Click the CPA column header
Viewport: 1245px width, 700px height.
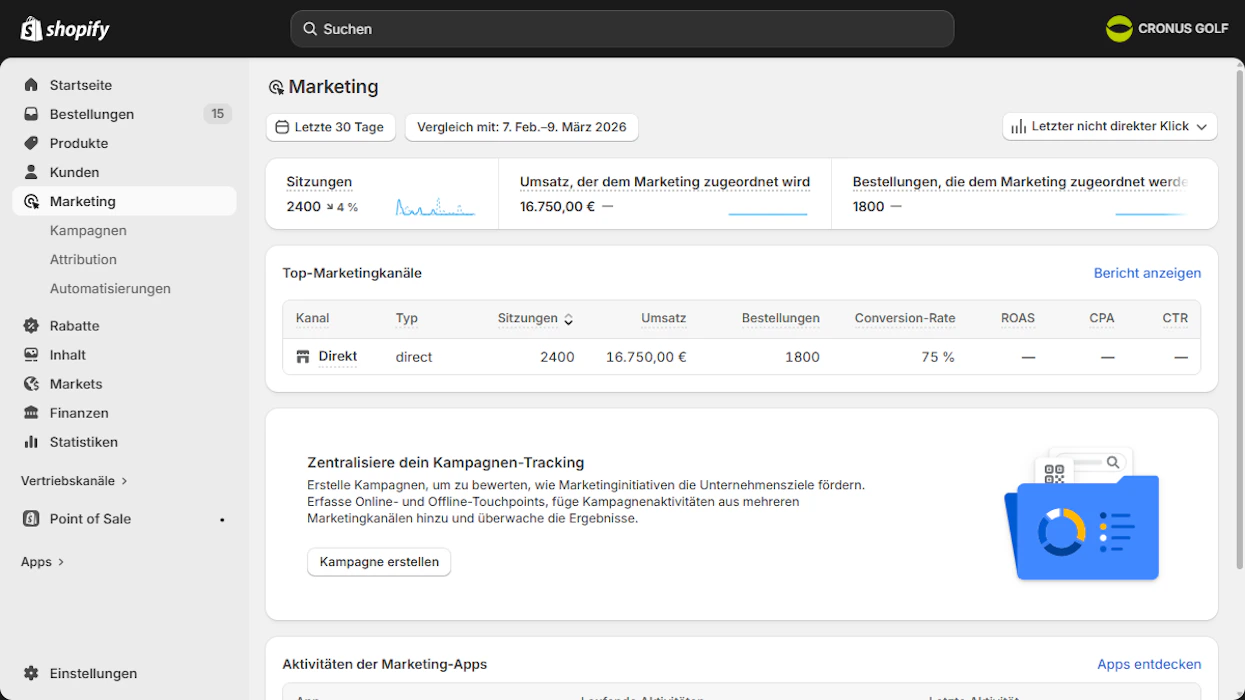click(x=1102, y=318)
